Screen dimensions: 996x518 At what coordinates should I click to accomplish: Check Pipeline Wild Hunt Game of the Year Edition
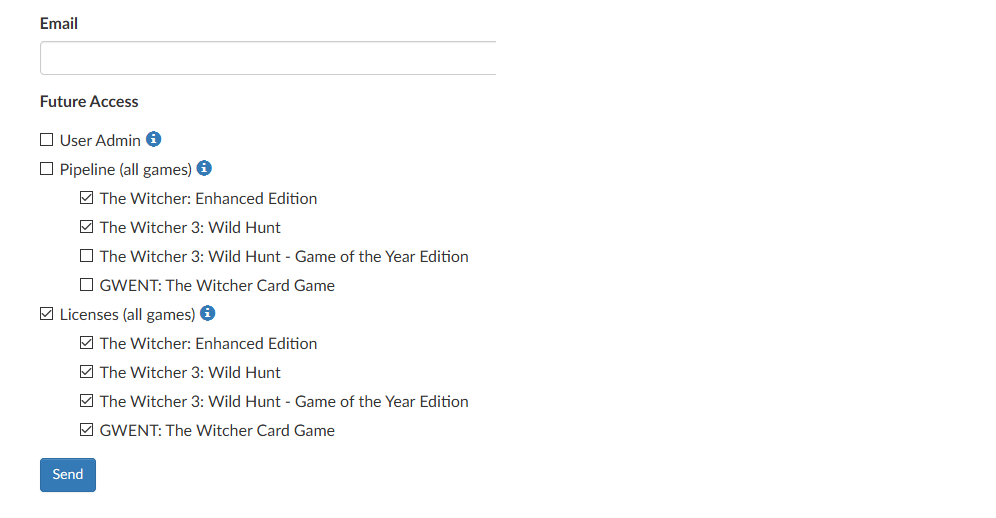(x=86, y=256)
